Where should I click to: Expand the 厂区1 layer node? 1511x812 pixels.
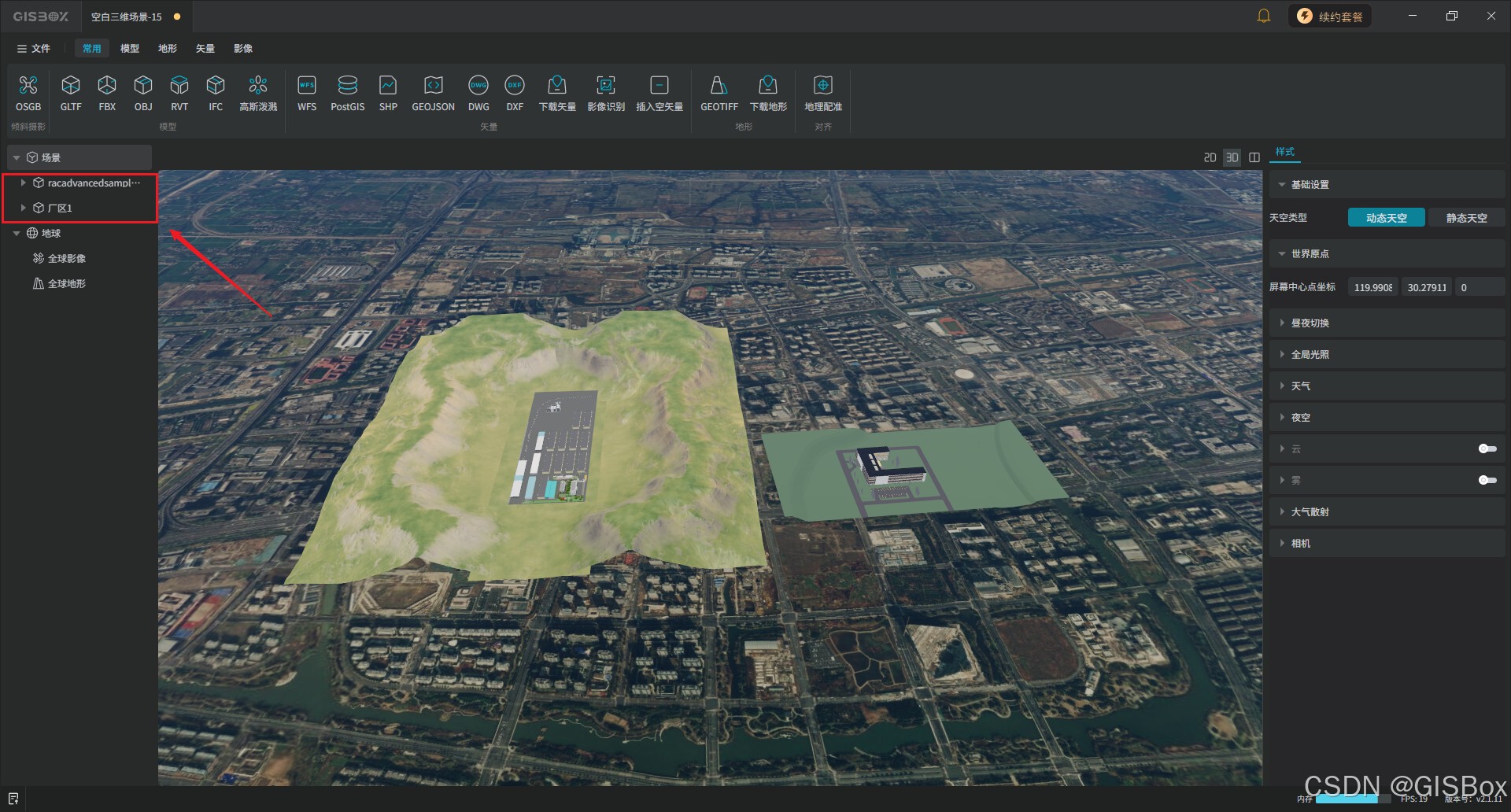[x=24, y=208]
